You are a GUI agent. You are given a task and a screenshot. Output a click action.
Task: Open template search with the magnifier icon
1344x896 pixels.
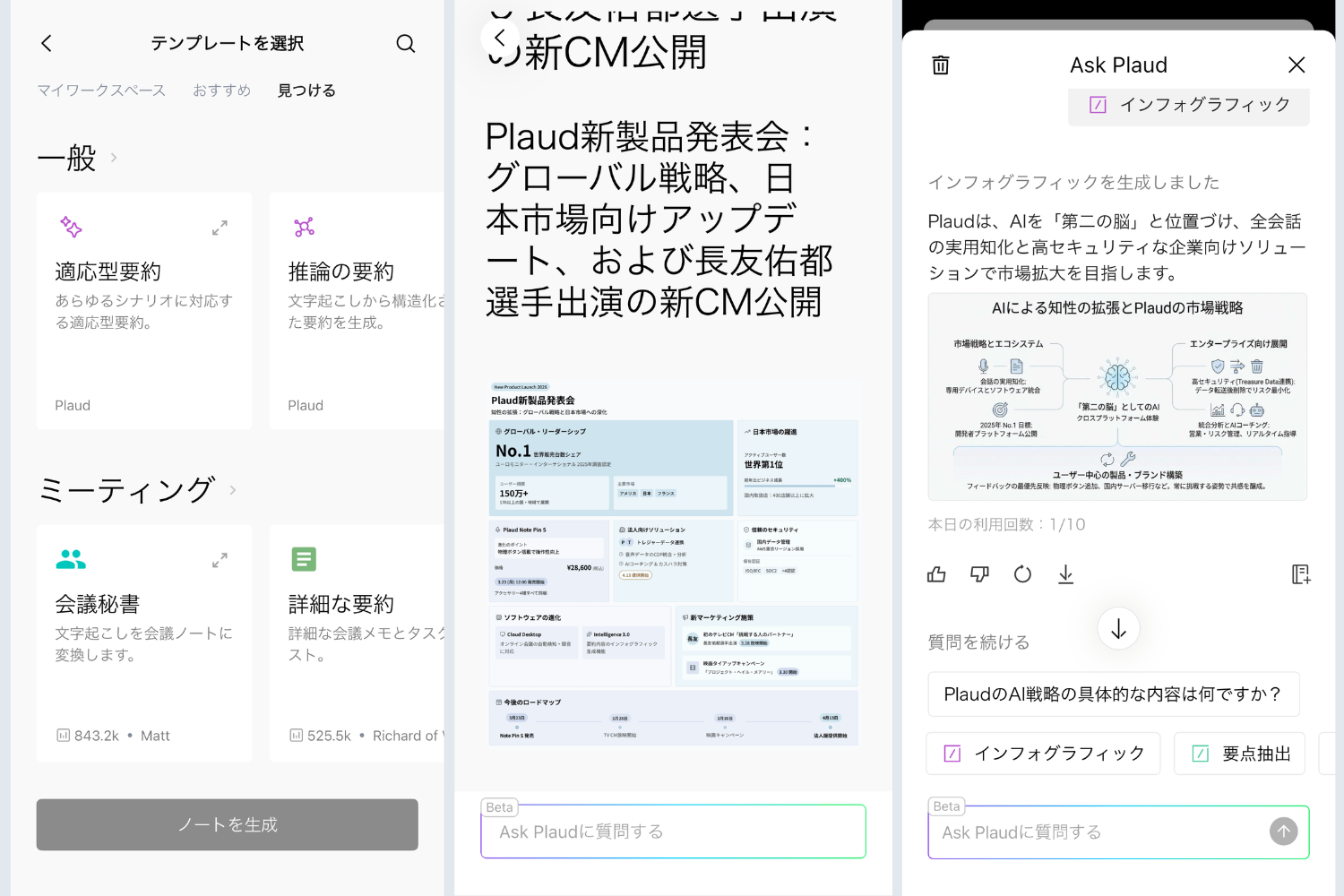click(x=406, y=43)
